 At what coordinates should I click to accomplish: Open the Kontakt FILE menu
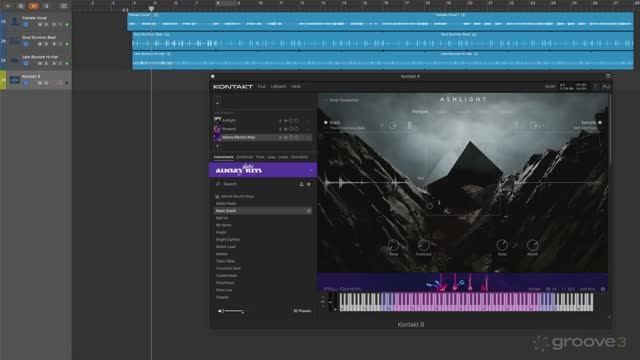(x=262, y=87)
